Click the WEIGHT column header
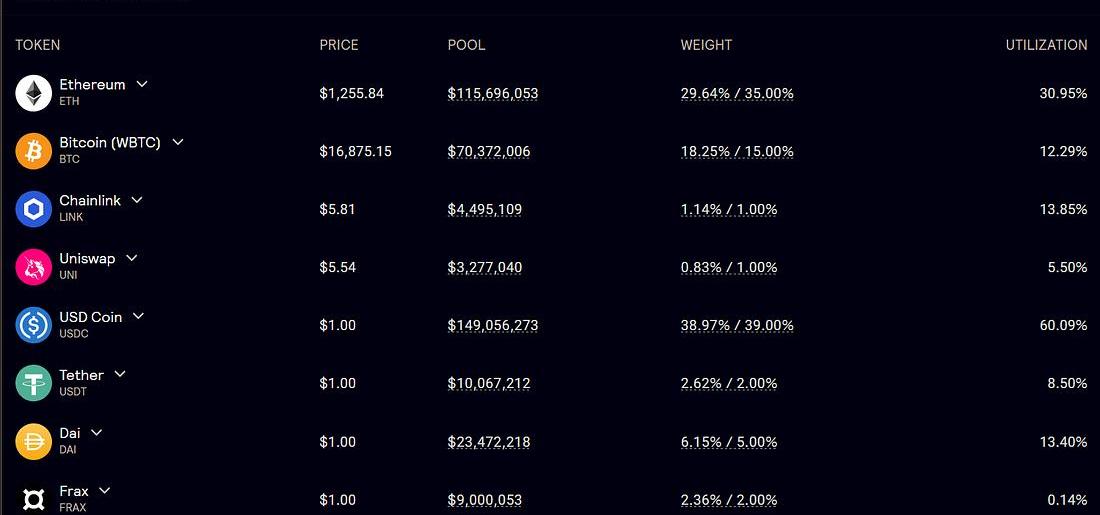The width and height of the screenshot is (1100, 515). (706, 45)
